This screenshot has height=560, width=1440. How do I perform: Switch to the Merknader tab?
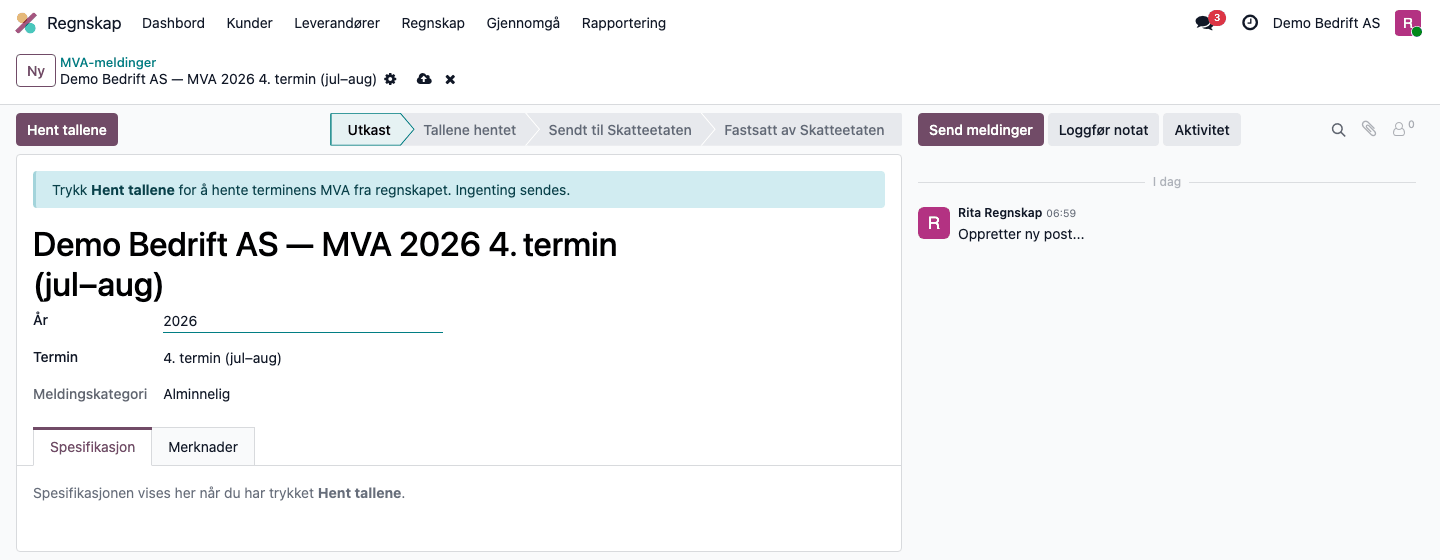pos(203,447)
